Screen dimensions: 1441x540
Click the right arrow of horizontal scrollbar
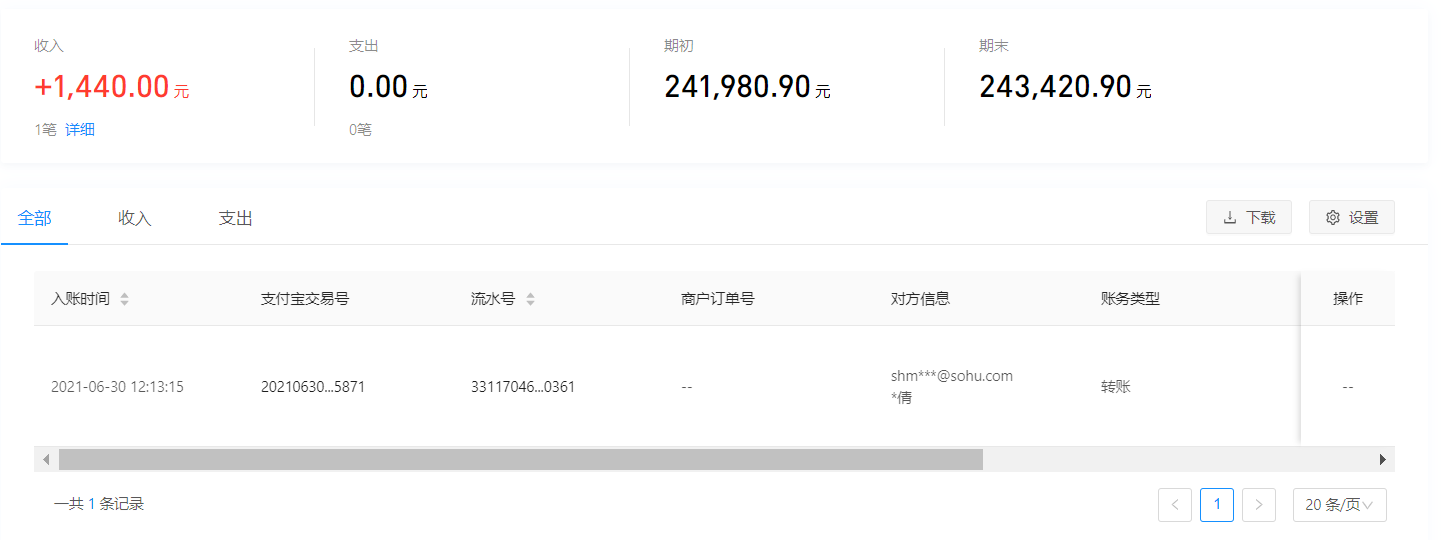tap(1383, 459)
